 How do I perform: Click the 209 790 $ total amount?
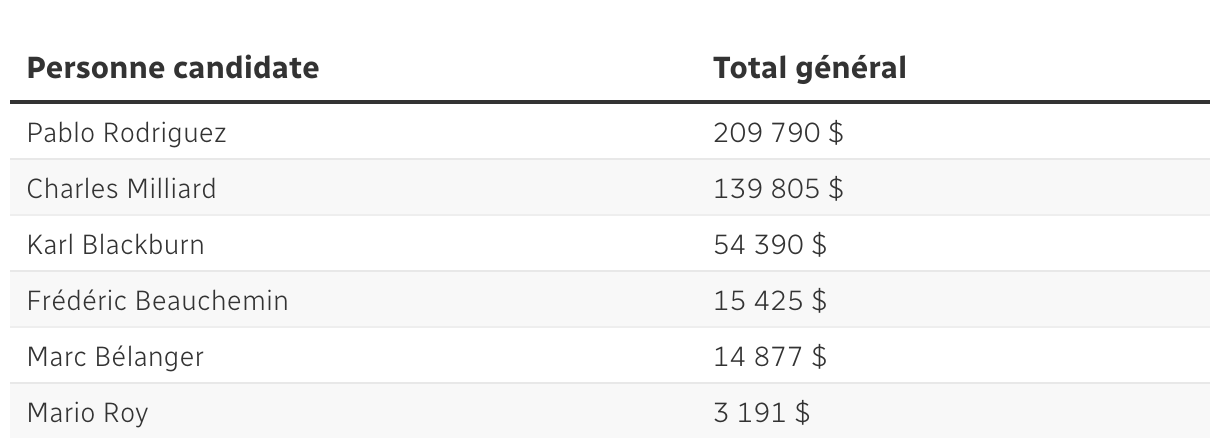click(778, 133)
